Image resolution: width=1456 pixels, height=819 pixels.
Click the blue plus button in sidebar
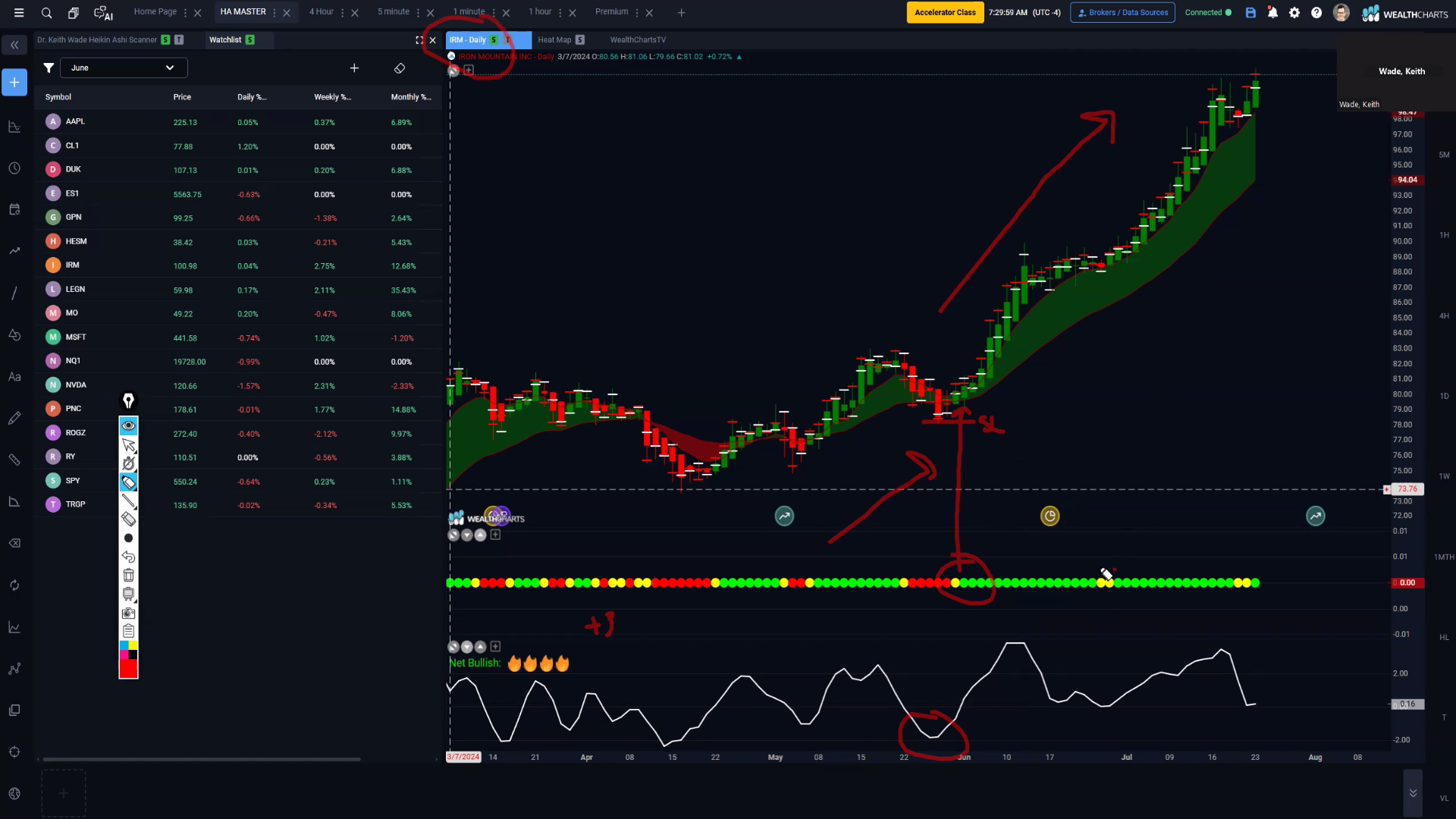pyautogui.click(x=14, y=82)
